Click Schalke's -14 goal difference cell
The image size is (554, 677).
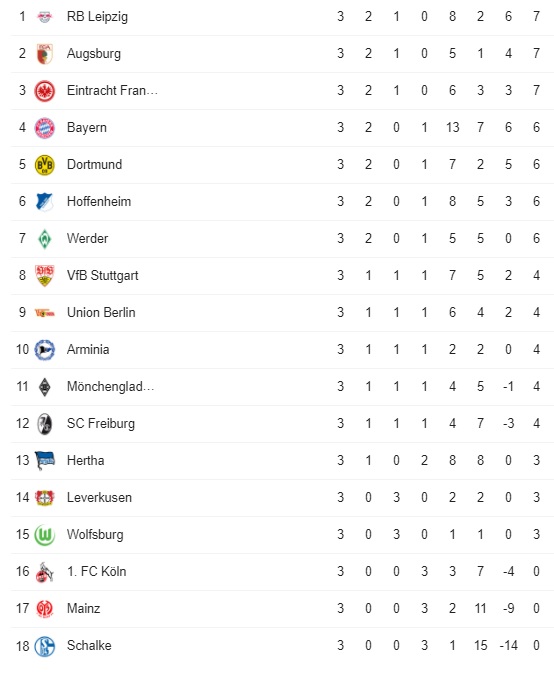pyautogui.click(x=508, y=645)
